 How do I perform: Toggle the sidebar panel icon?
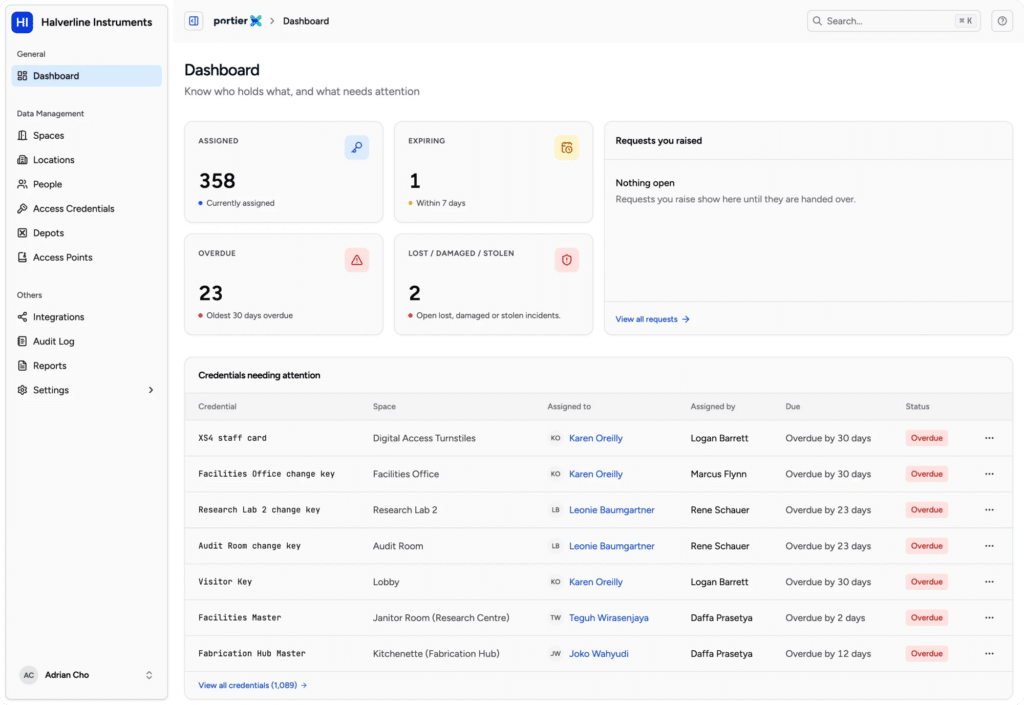pyautogui.click(x=193, y=21)
